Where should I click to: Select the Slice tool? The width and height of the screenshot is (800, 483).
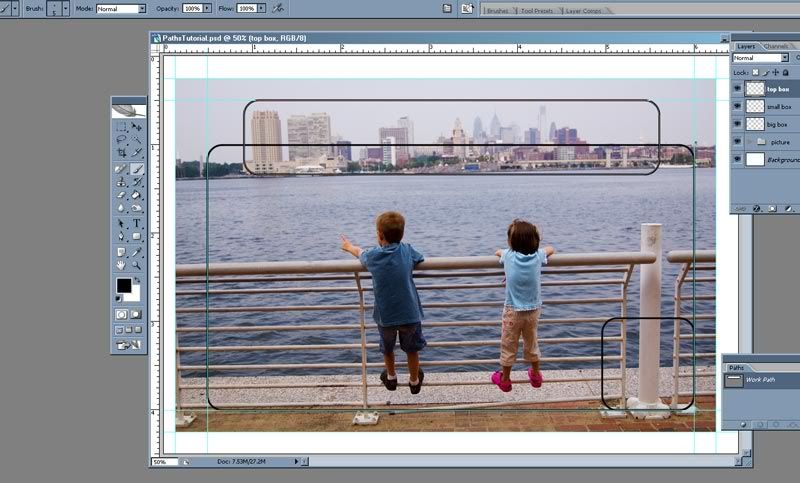[136, 152]
